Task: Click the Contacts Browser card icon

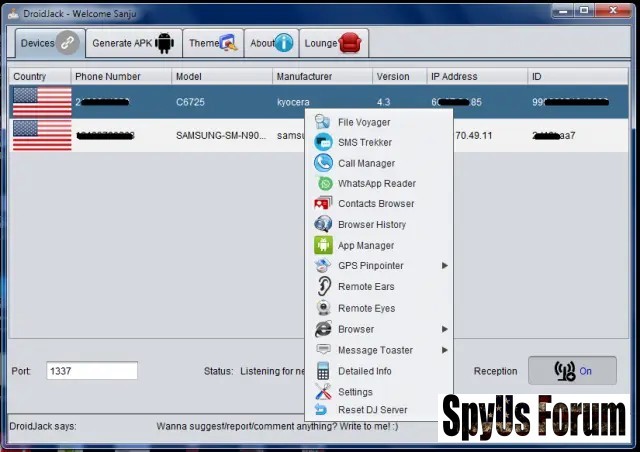Action: [x=323, y=204]
